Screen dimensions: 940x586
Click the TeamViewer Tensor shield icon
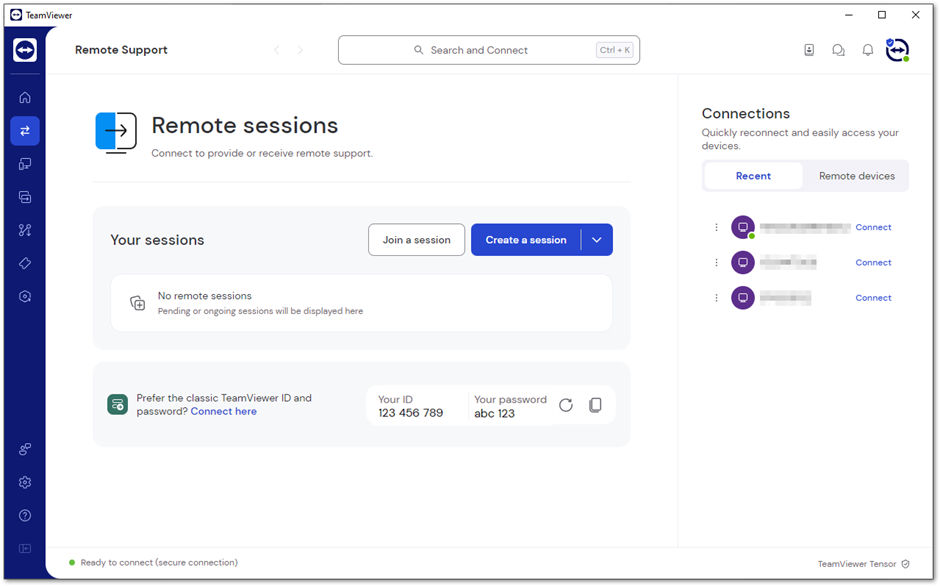905,564
